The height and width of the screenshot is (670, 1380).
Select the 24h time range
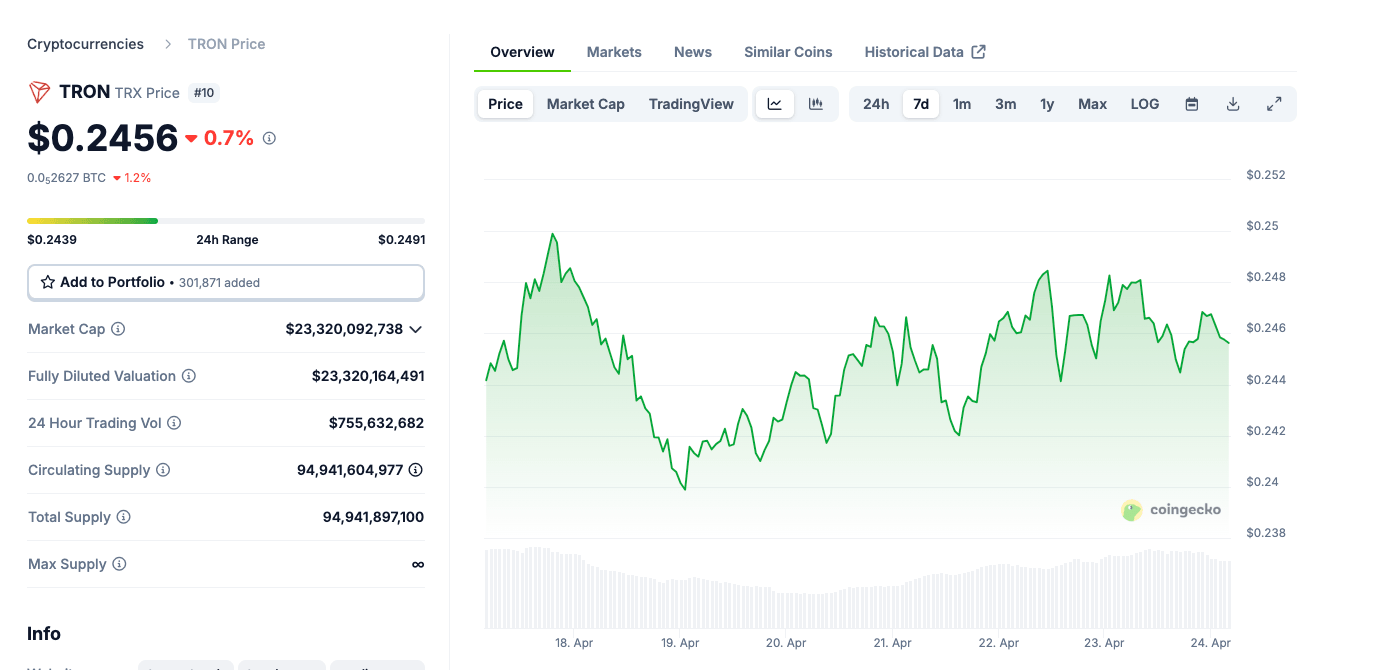click(875, 103)
